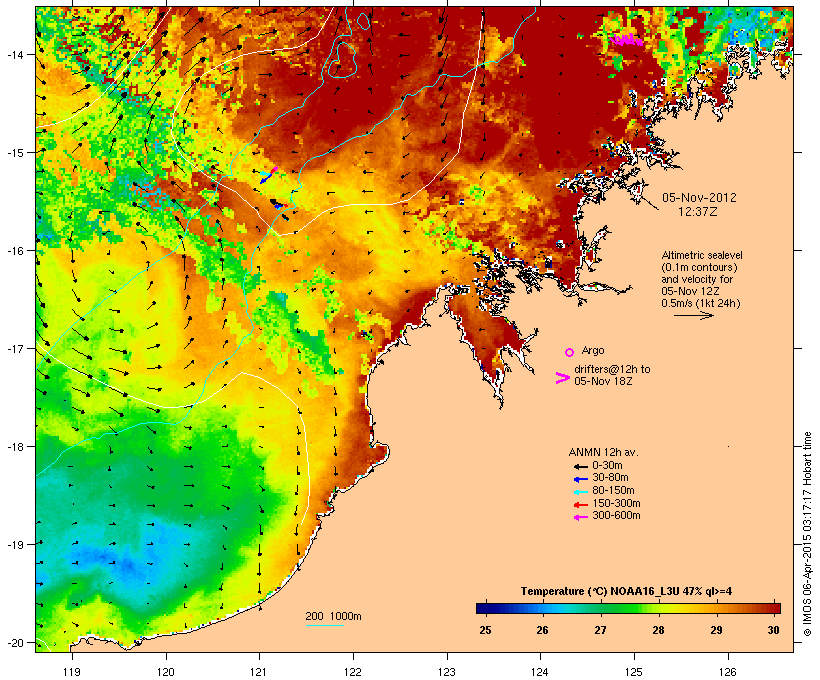This screenshot has width=820, height=680.
Task: Click the magenta drifters V symbol
Action: point(563,378)
